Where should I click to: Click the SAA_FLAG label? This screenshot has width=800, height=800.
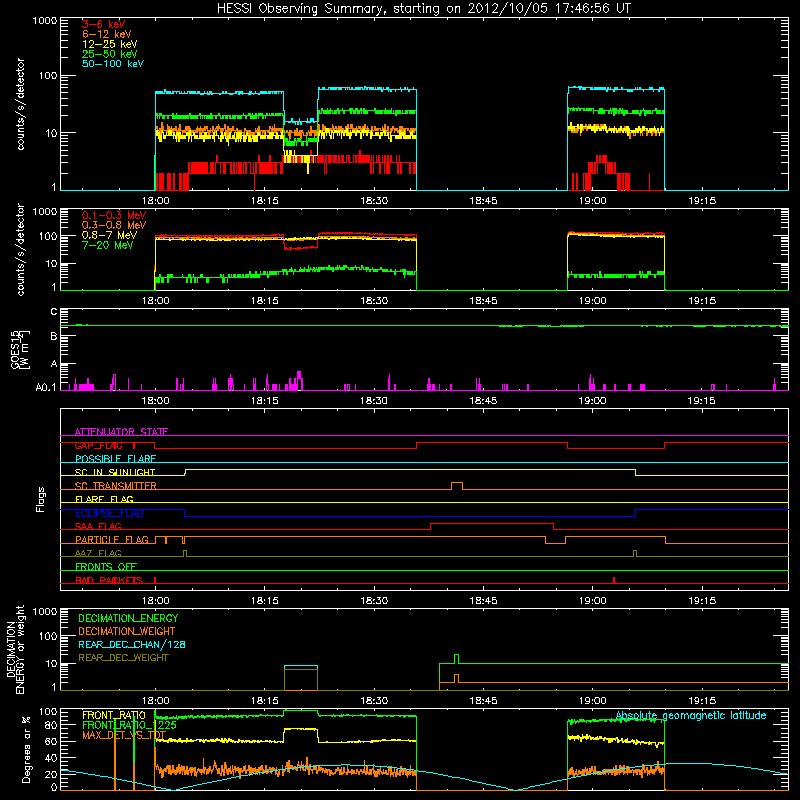[x=98, y=526]
